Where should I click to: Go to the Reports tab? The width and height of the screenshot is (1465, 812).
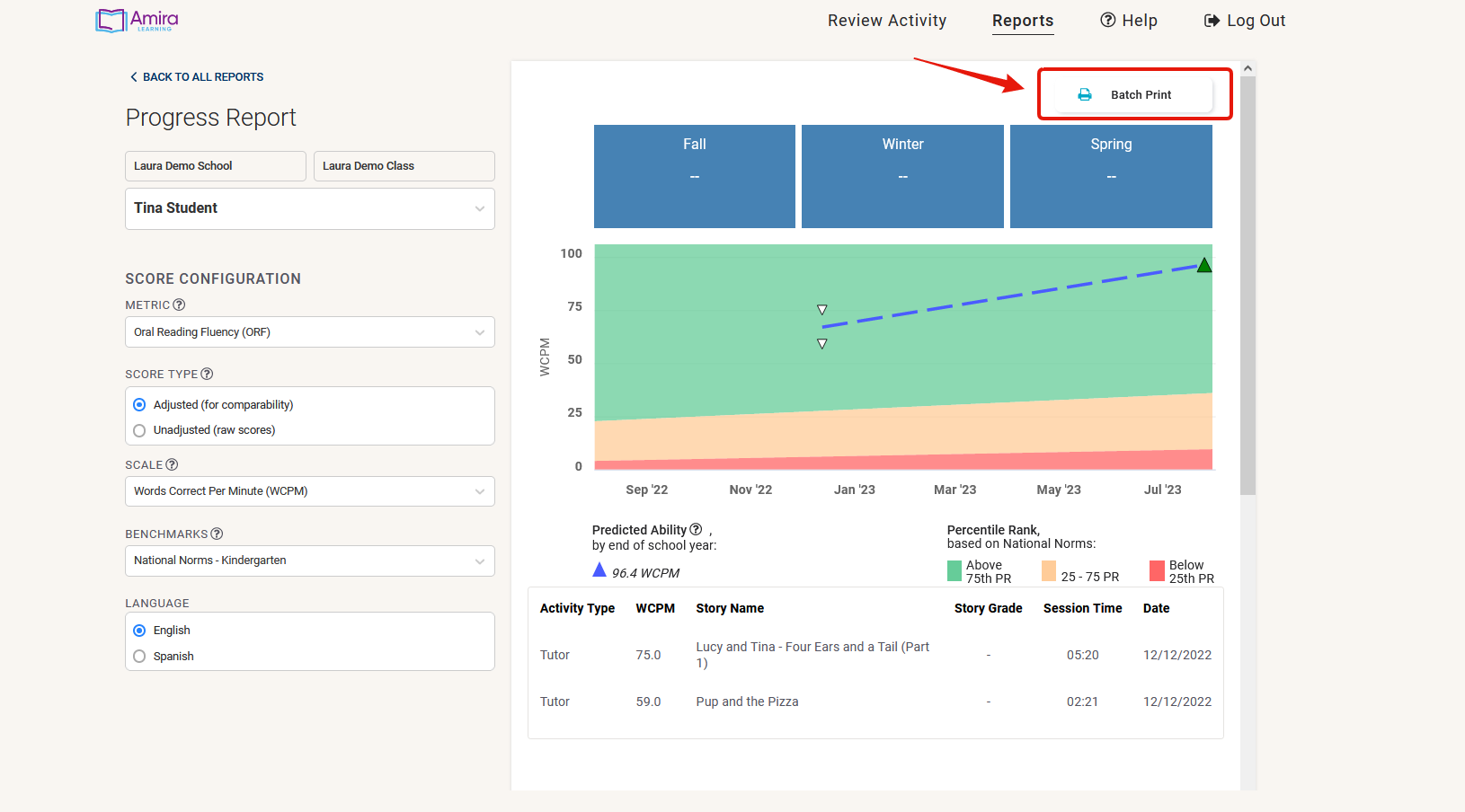[1022, 21]
